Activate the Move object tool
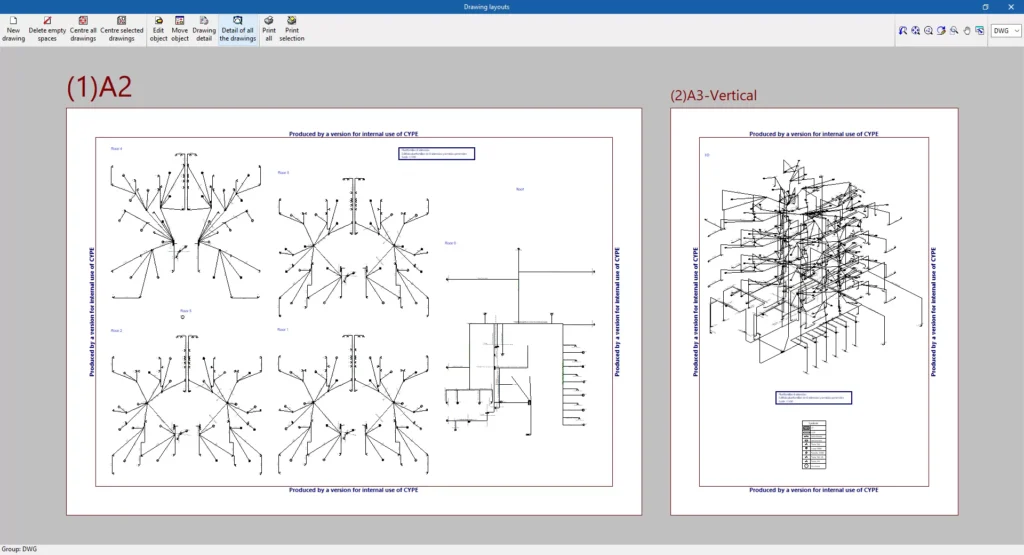Screen dimensions: 1024x555 180,28
